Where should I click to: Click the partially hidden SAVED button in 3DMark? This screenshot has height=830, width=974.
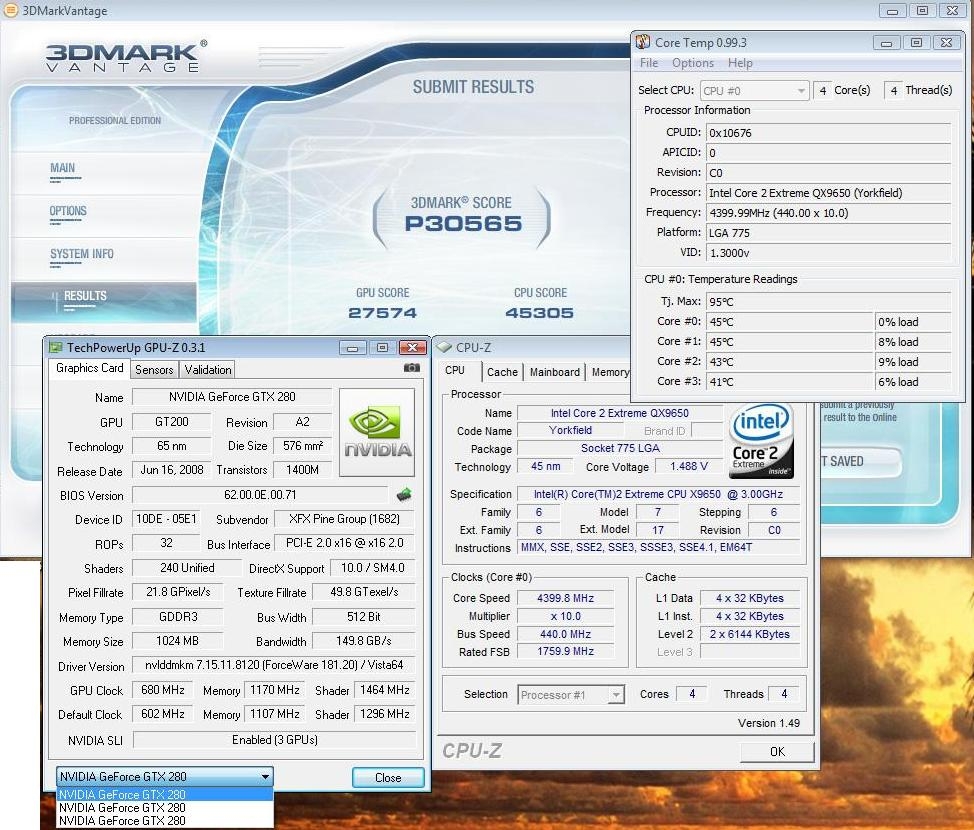[x=860, y=462]
